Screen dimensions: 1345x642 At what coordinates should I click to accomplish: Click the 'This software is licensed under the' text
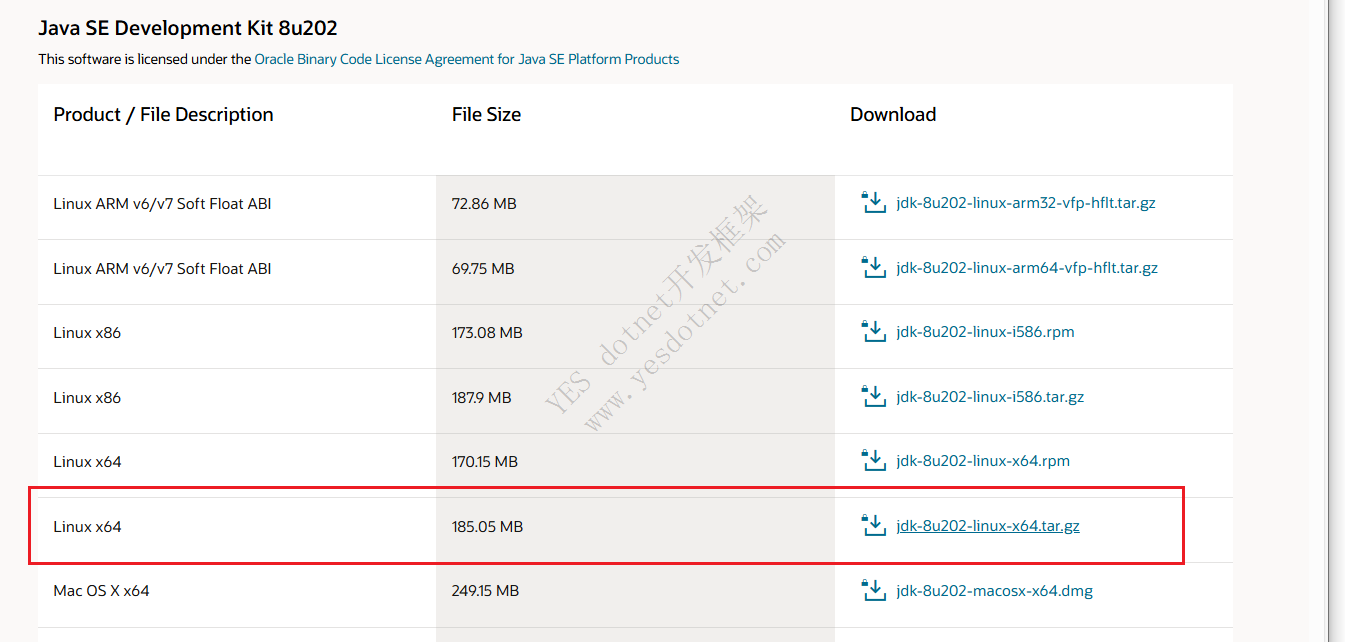(x=145, y=59)
